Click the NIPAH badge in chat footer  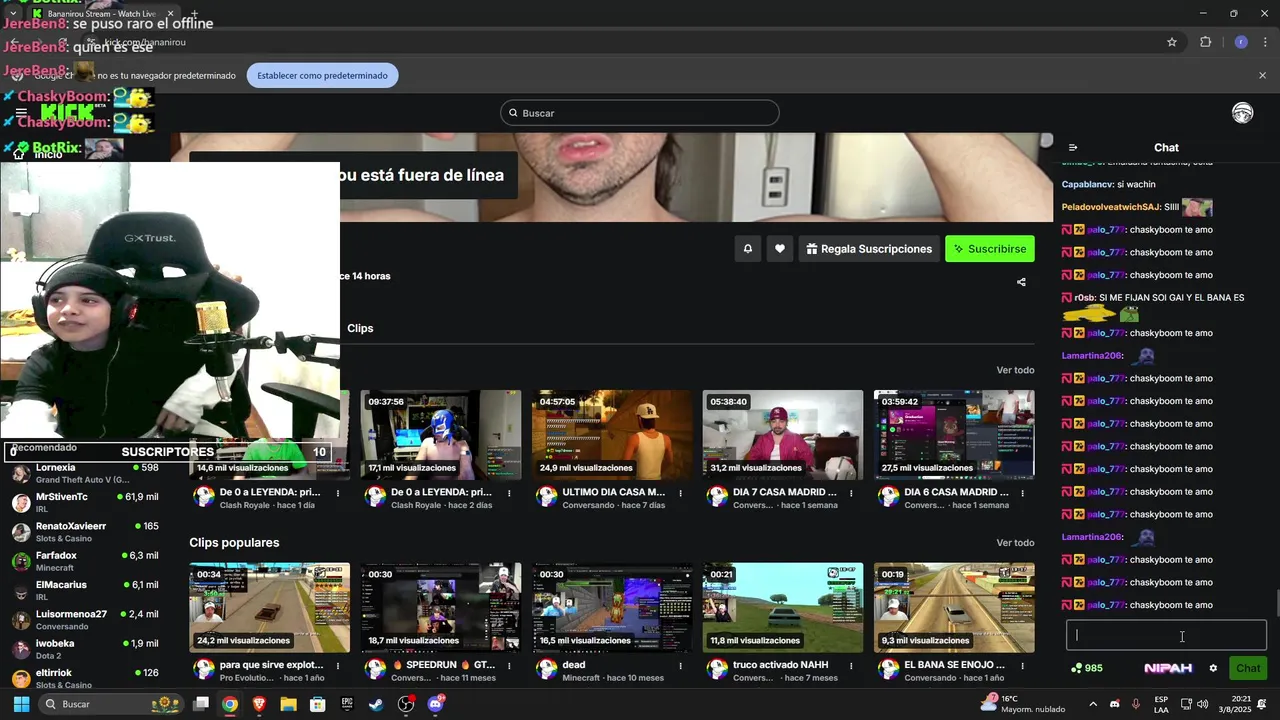tap(1168, 668)
